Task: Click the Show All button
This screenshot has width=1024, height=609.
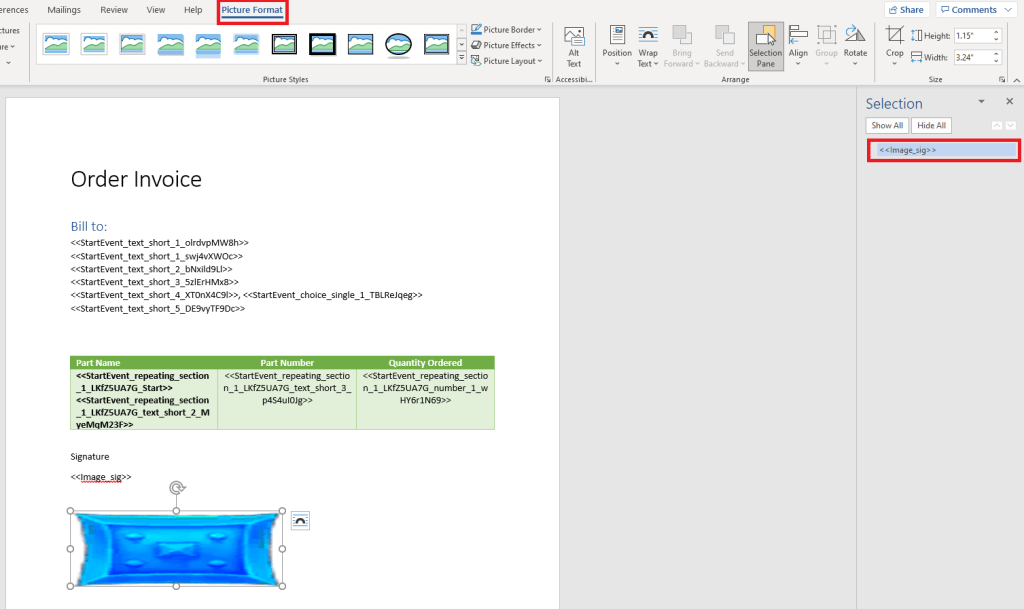Action: point(887,126)
